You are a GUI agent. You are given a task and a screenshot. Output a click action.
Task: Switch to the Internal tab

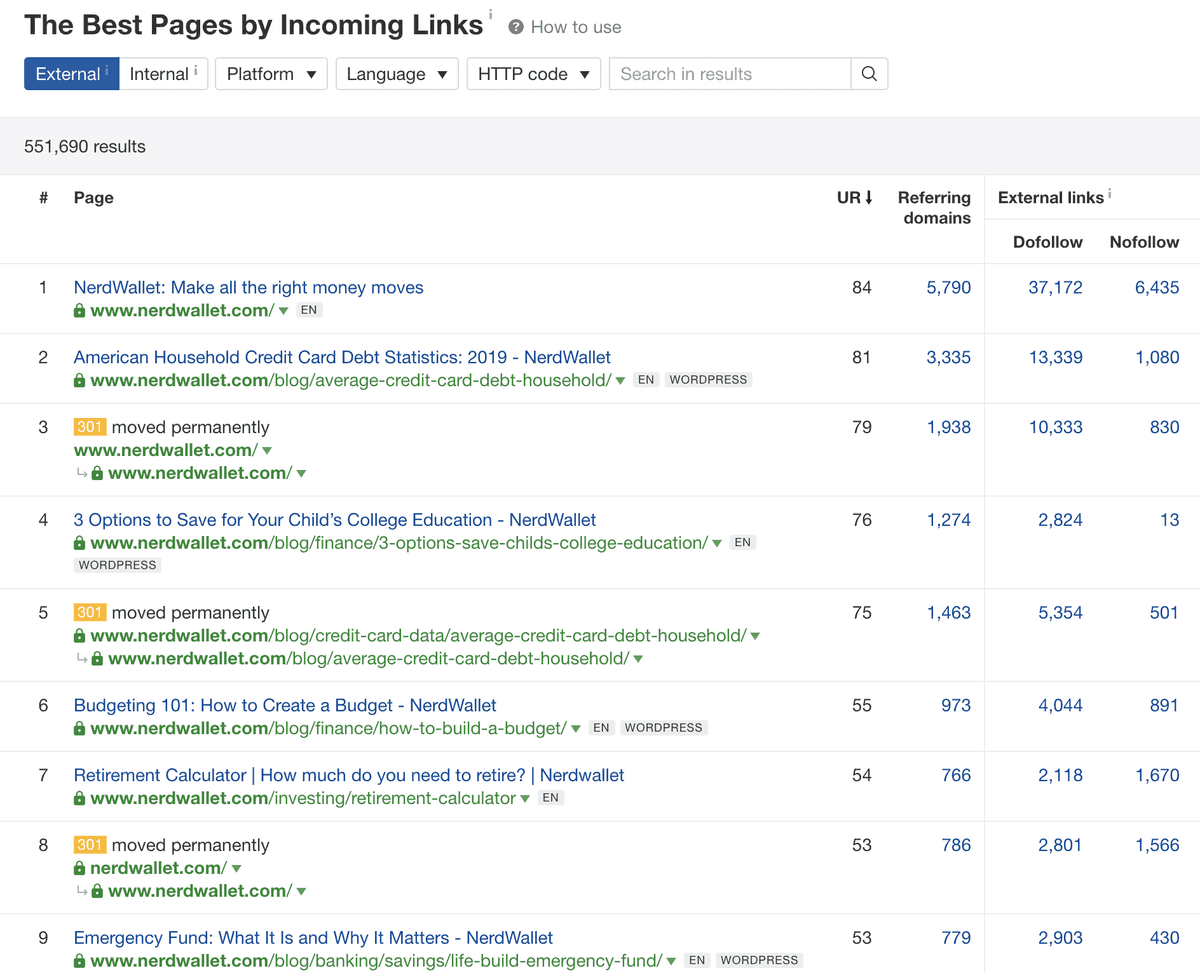click(164, 74)
